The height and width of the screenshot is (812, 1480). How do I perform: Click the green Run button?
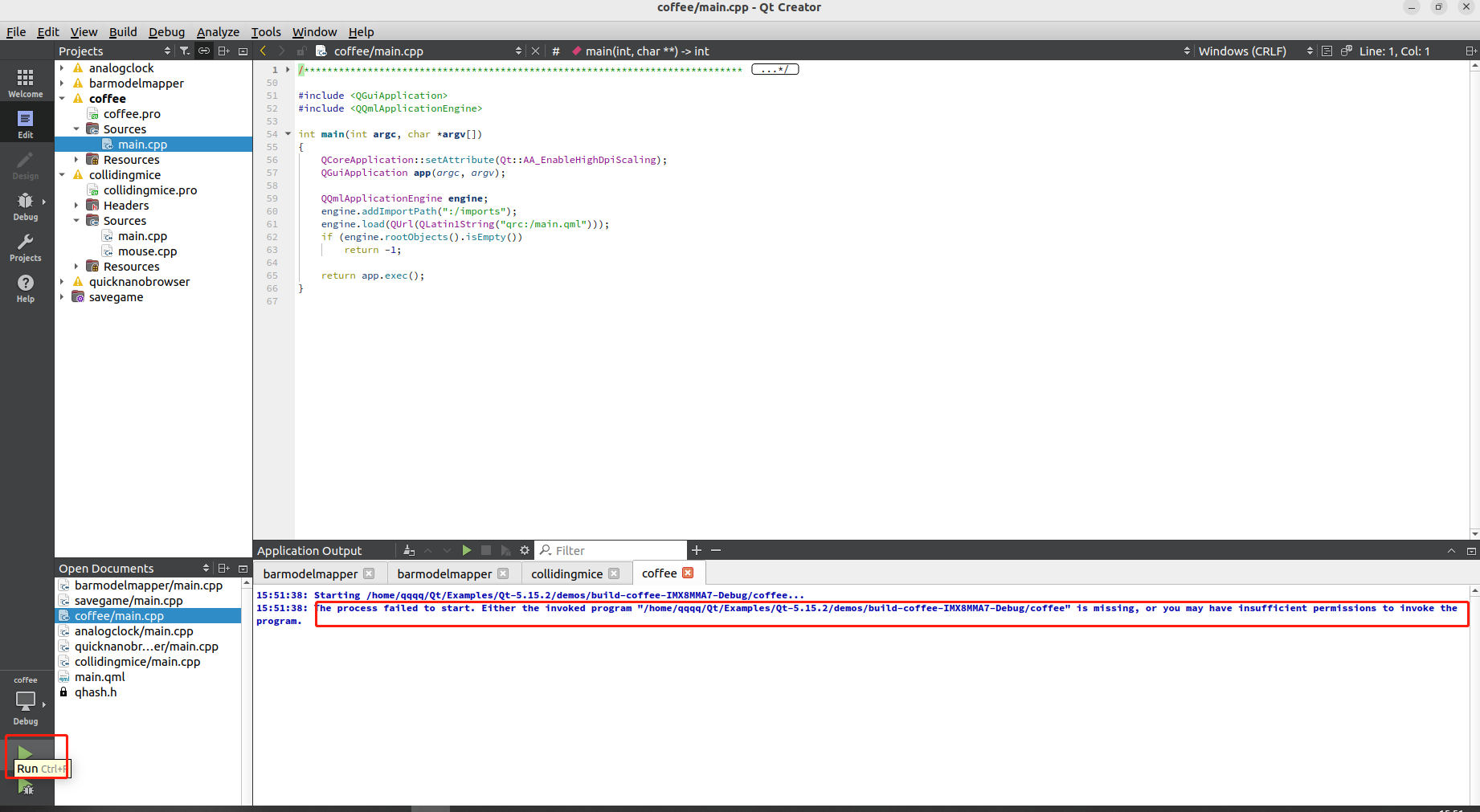click(x=26, y=753)
